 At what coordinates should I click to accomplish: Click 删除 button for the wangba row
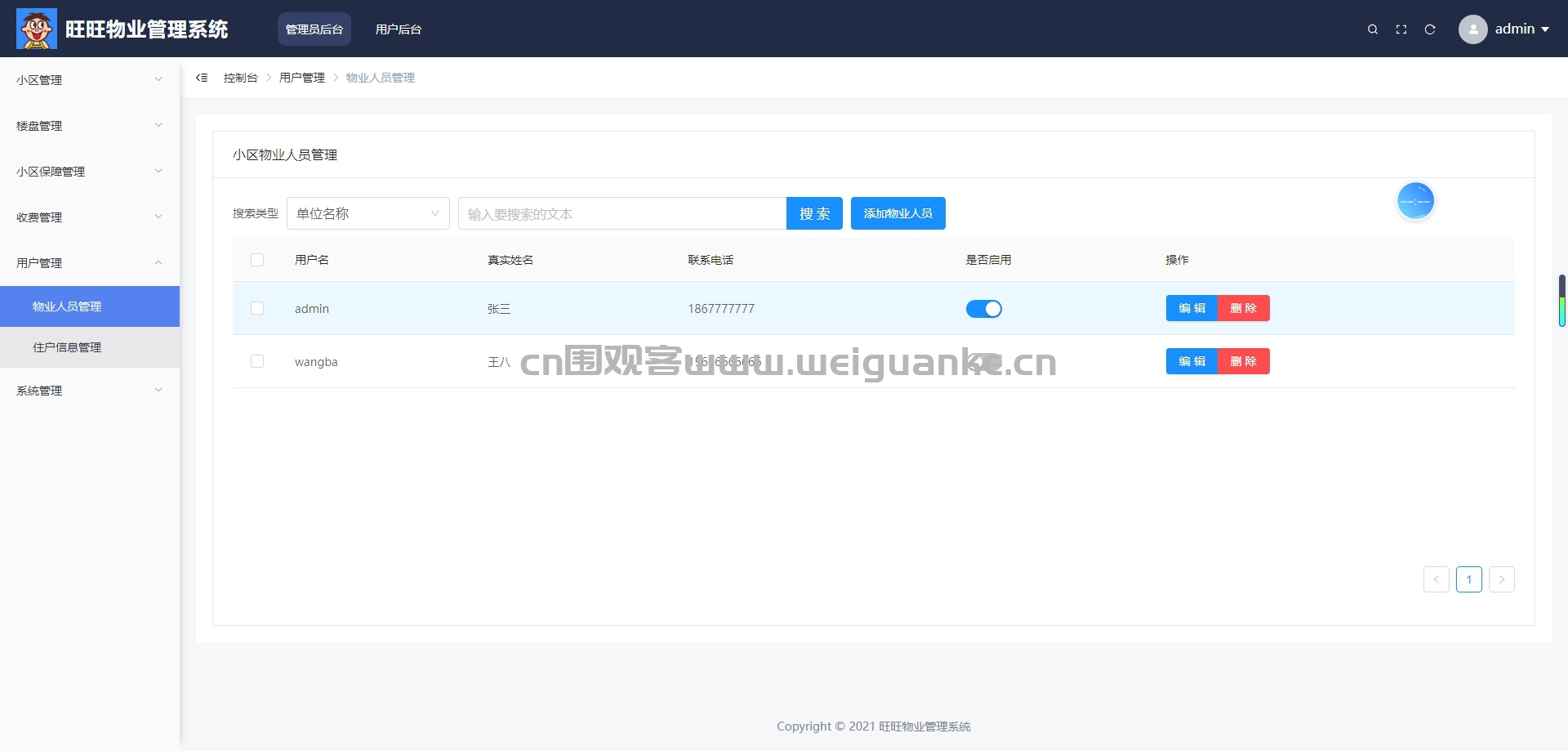(1243, 361)
